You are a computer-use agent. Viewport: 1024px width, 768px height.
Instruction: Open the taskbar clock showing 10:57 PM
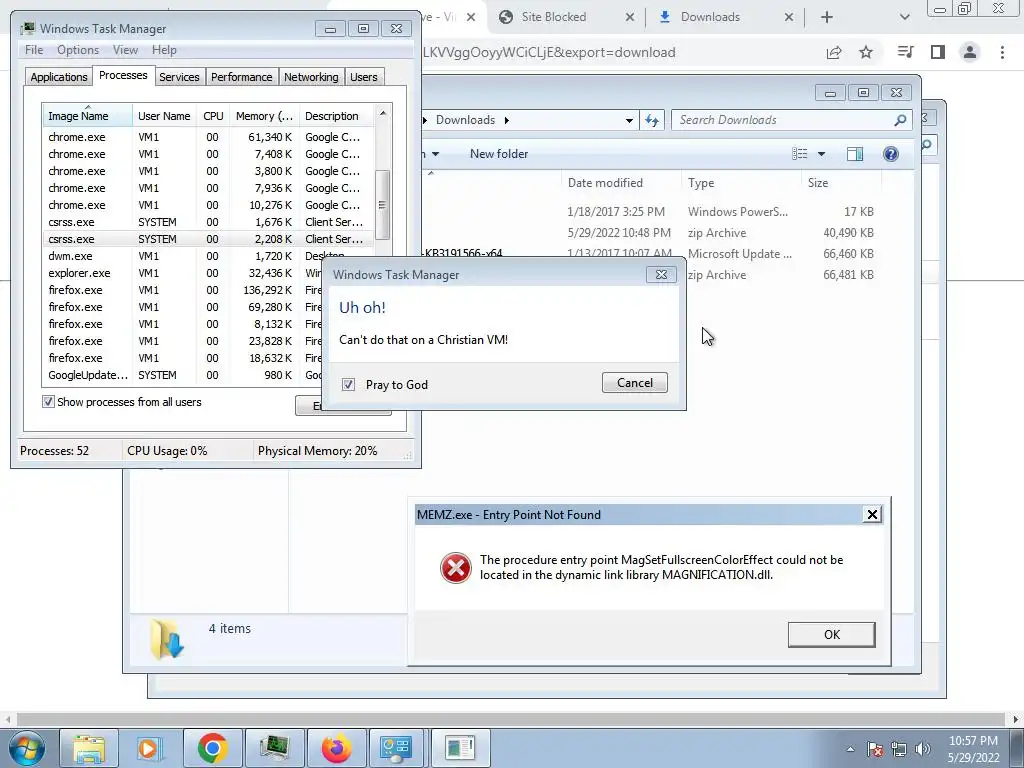pos(973,749)
